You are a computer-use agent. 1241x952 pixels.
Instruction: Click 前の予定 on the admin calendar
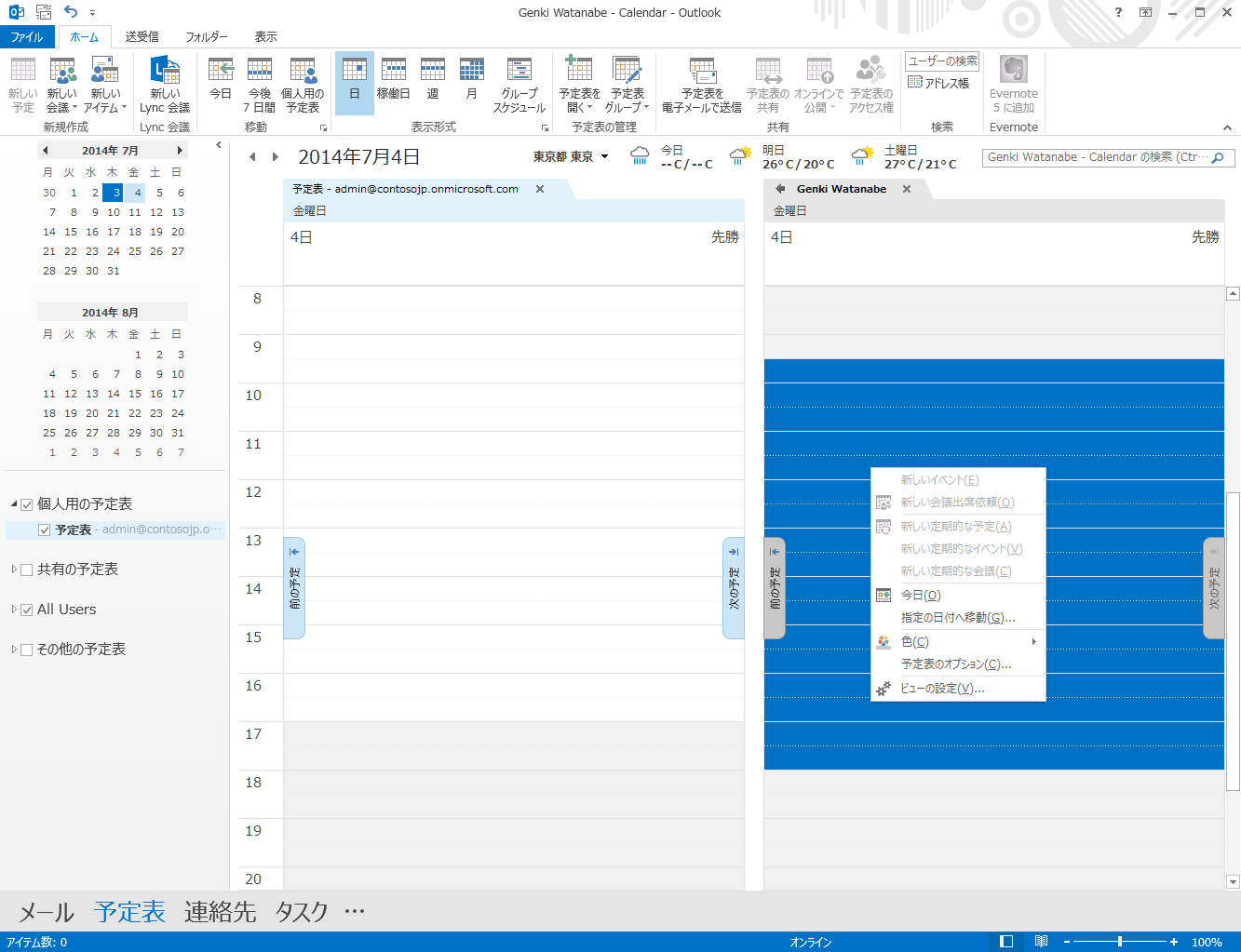tap(294, 588)
